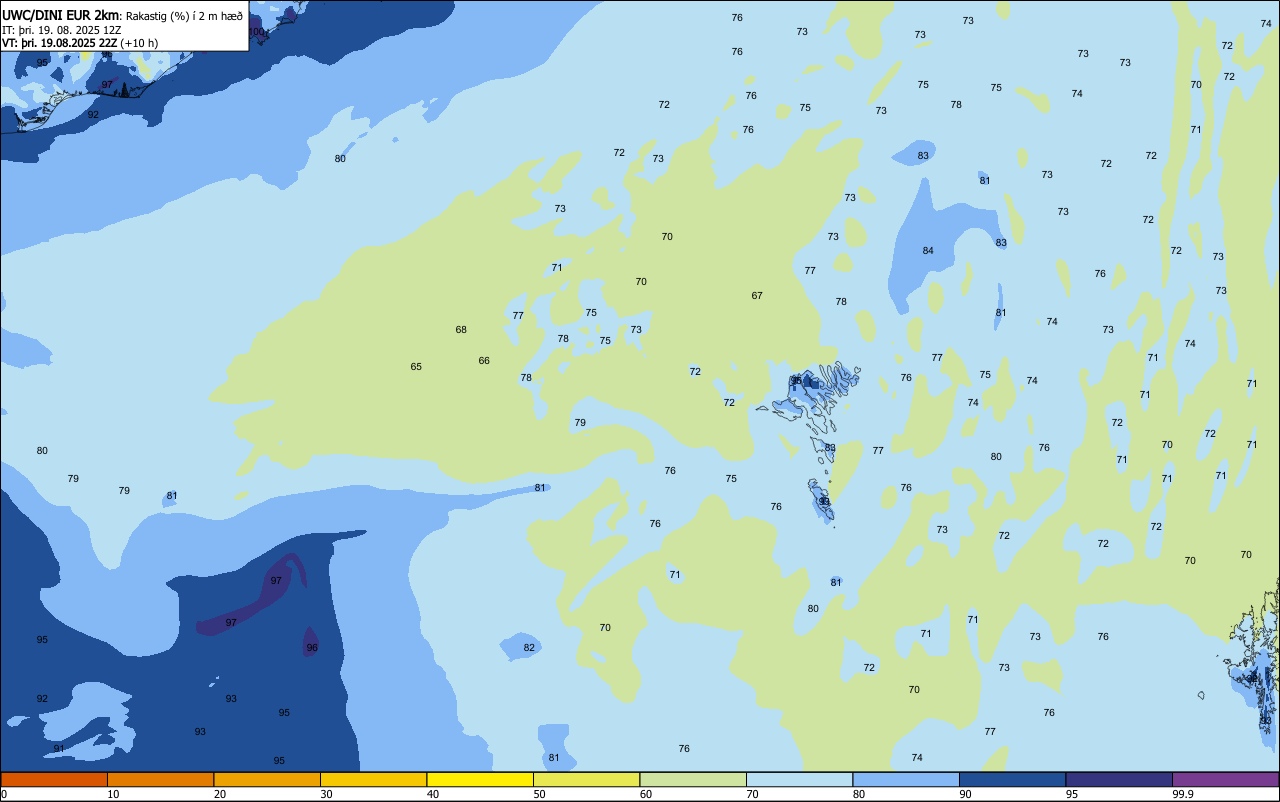Select the 90–95 dark blue legend swatch
This screenshot has height=802, width=1280.
[x=1012, y=779]
